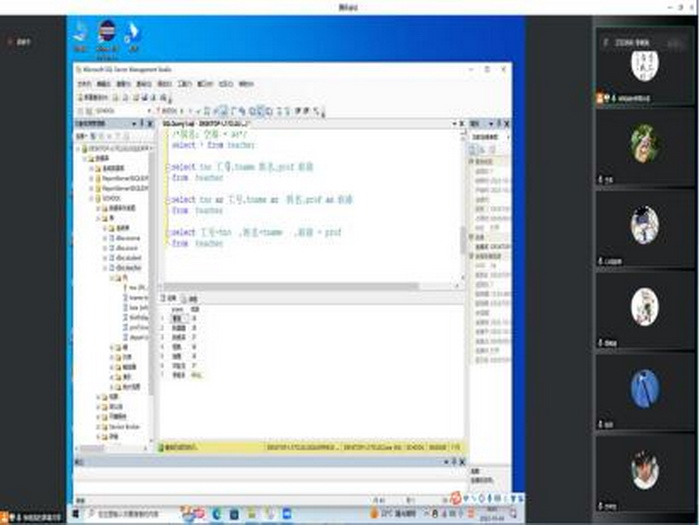Image resolution: width=700 pixels, height=525 pixels.
Task: Toggle auto-hide pin on Properties panel
Action: 500,122
